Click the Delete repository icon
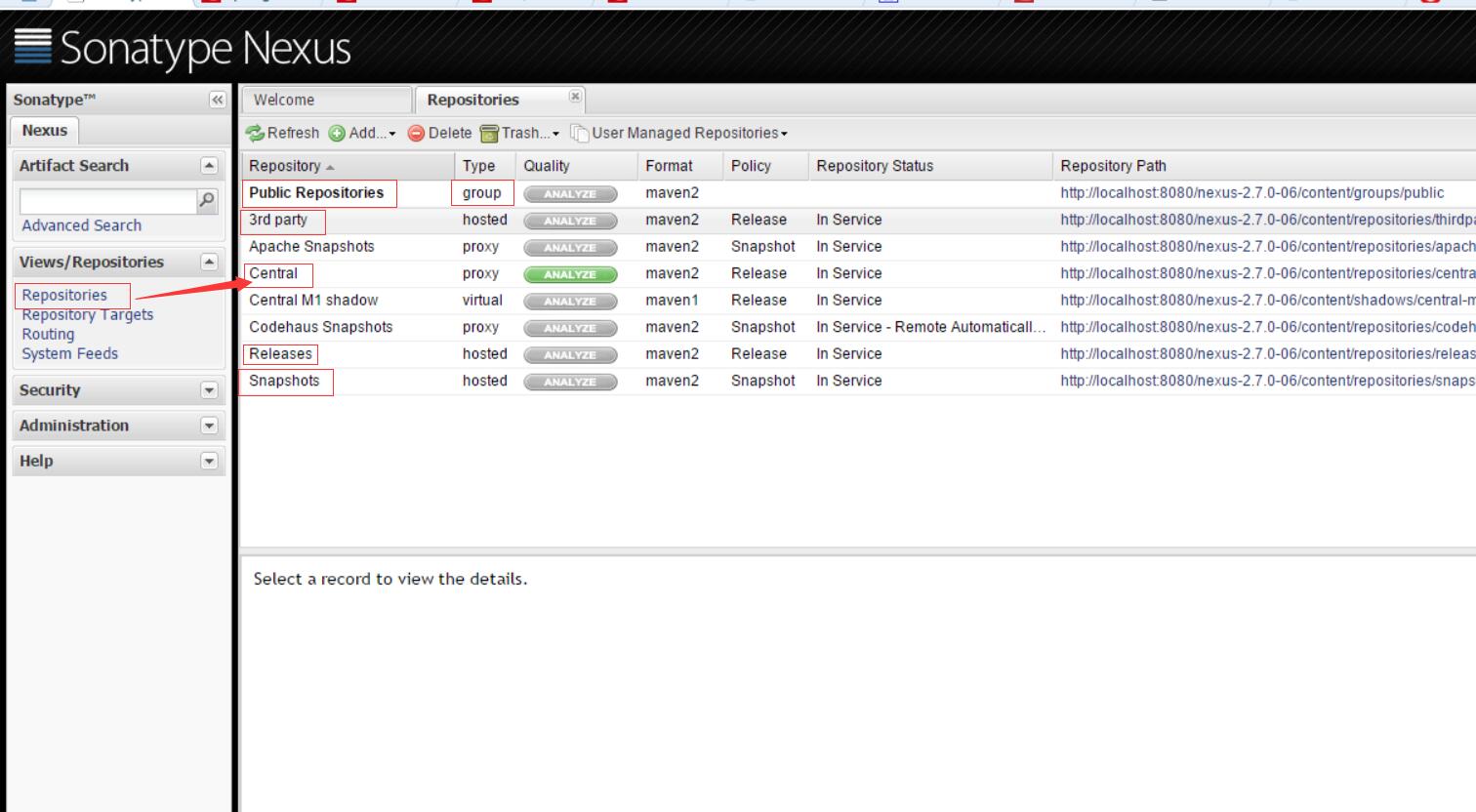The image size is (1476, 812). click(416, 134)
